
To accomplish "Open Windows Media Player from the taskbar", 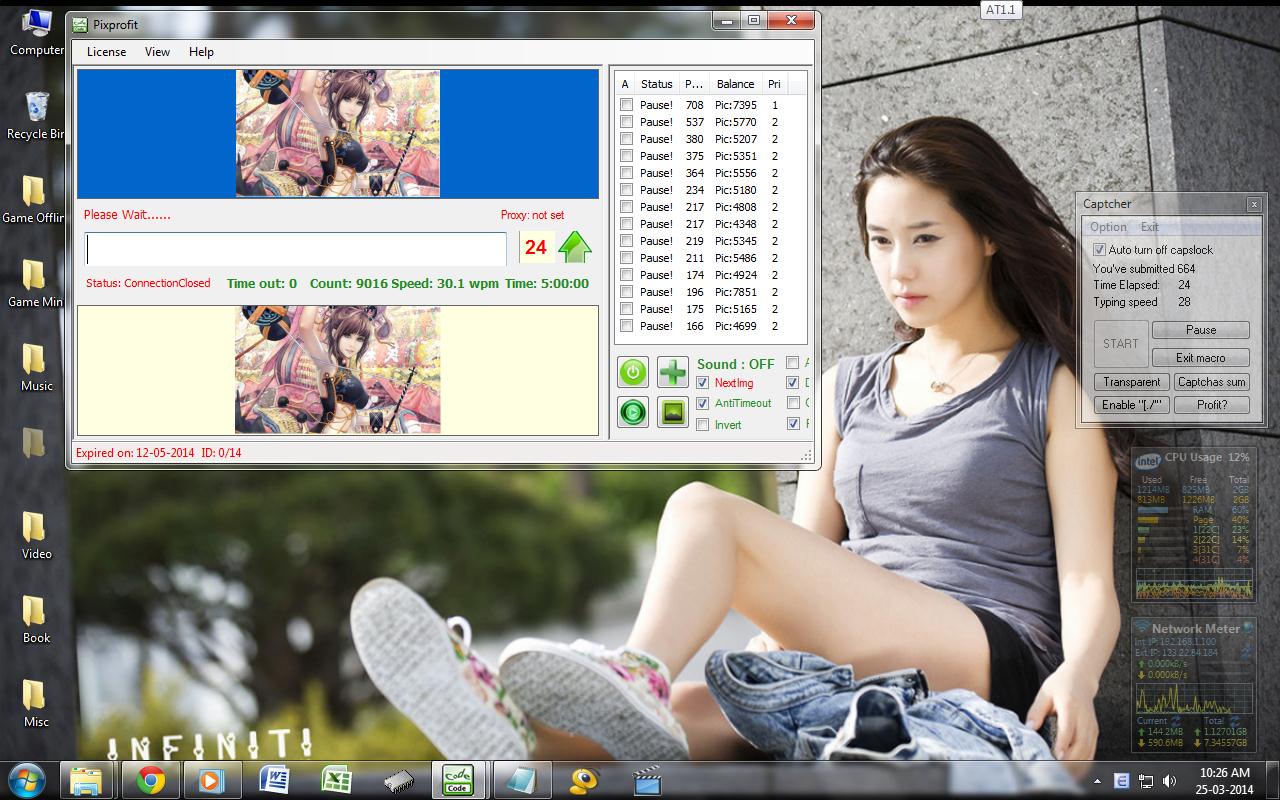I will 211,780.
